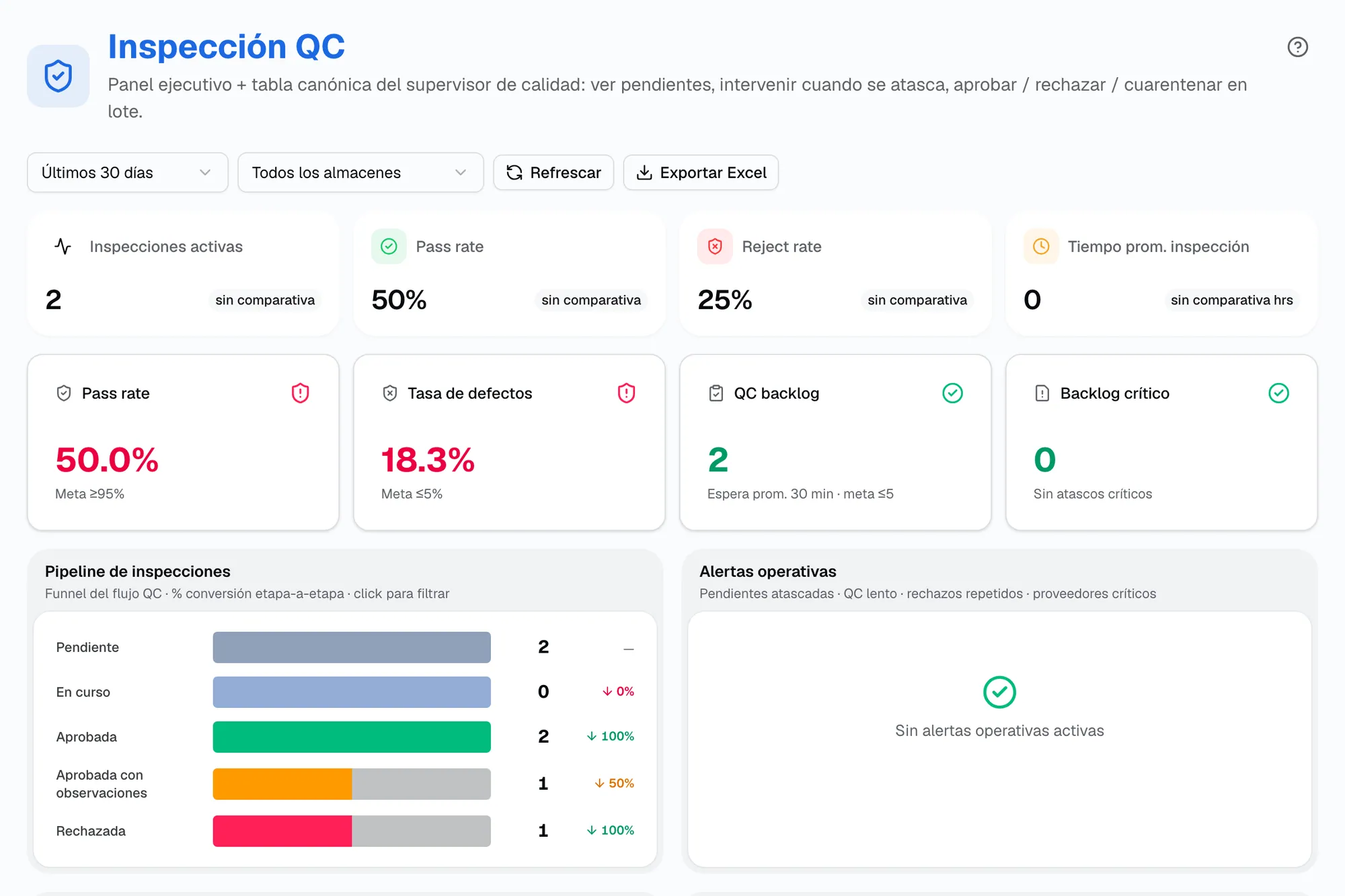Click the 100% conversion on Rechazada row
Viewport: 1345px width, 896px height.
(x=611, y=830)
